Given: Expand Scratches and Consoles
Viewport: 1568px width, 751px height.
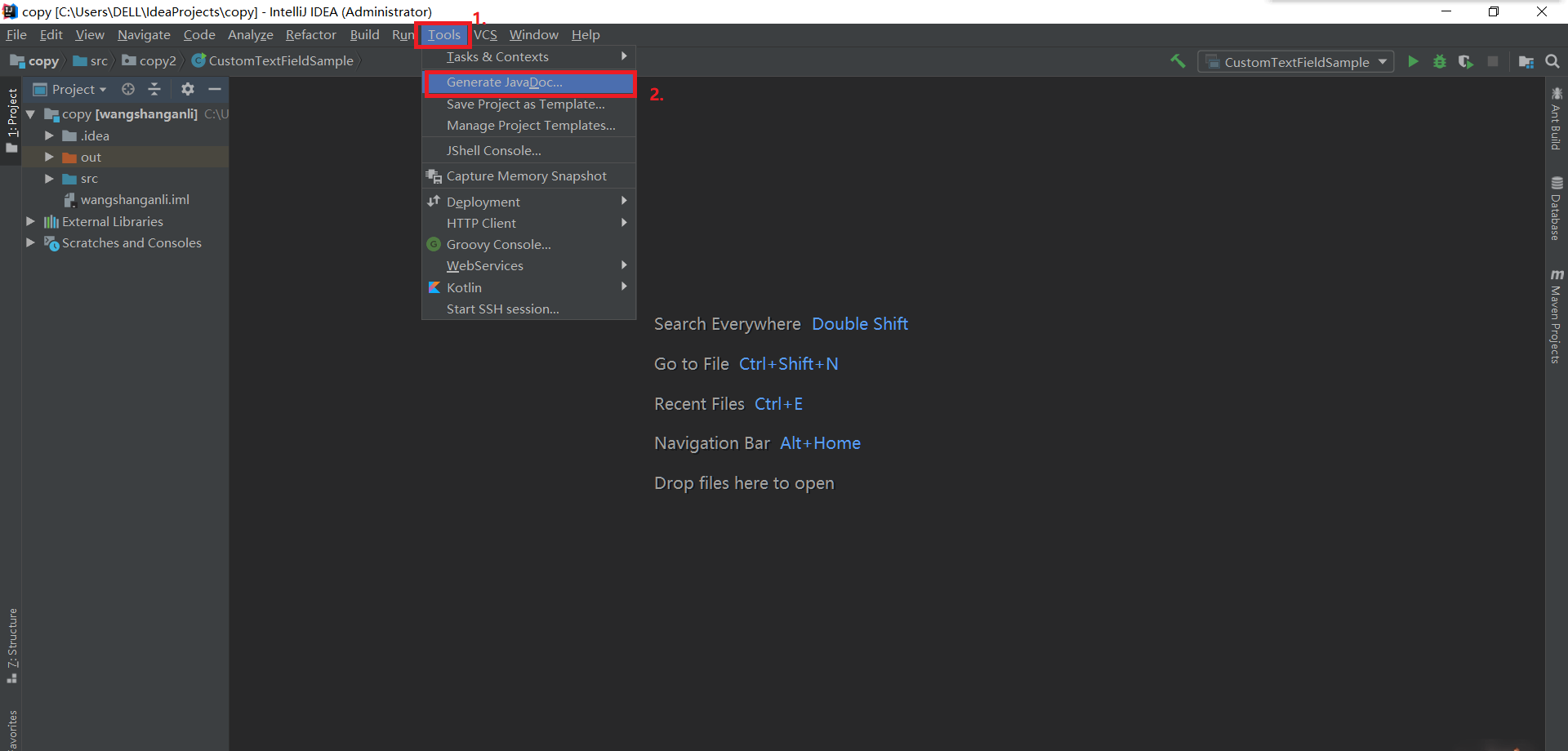Looking at the screenshot, I should click(31, 242).
